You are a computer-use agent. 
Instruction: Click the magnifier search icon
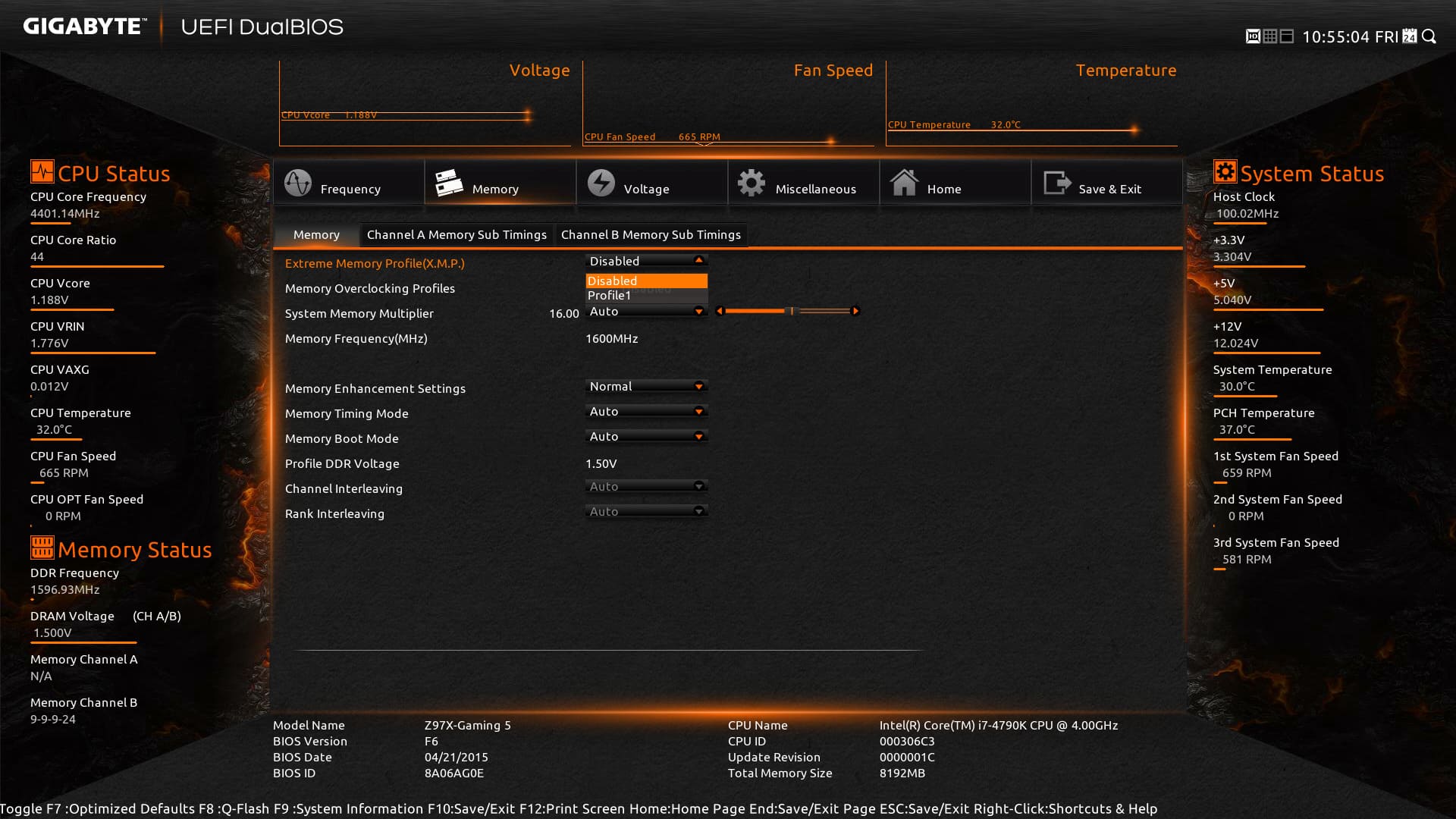tap(1429, 36)
